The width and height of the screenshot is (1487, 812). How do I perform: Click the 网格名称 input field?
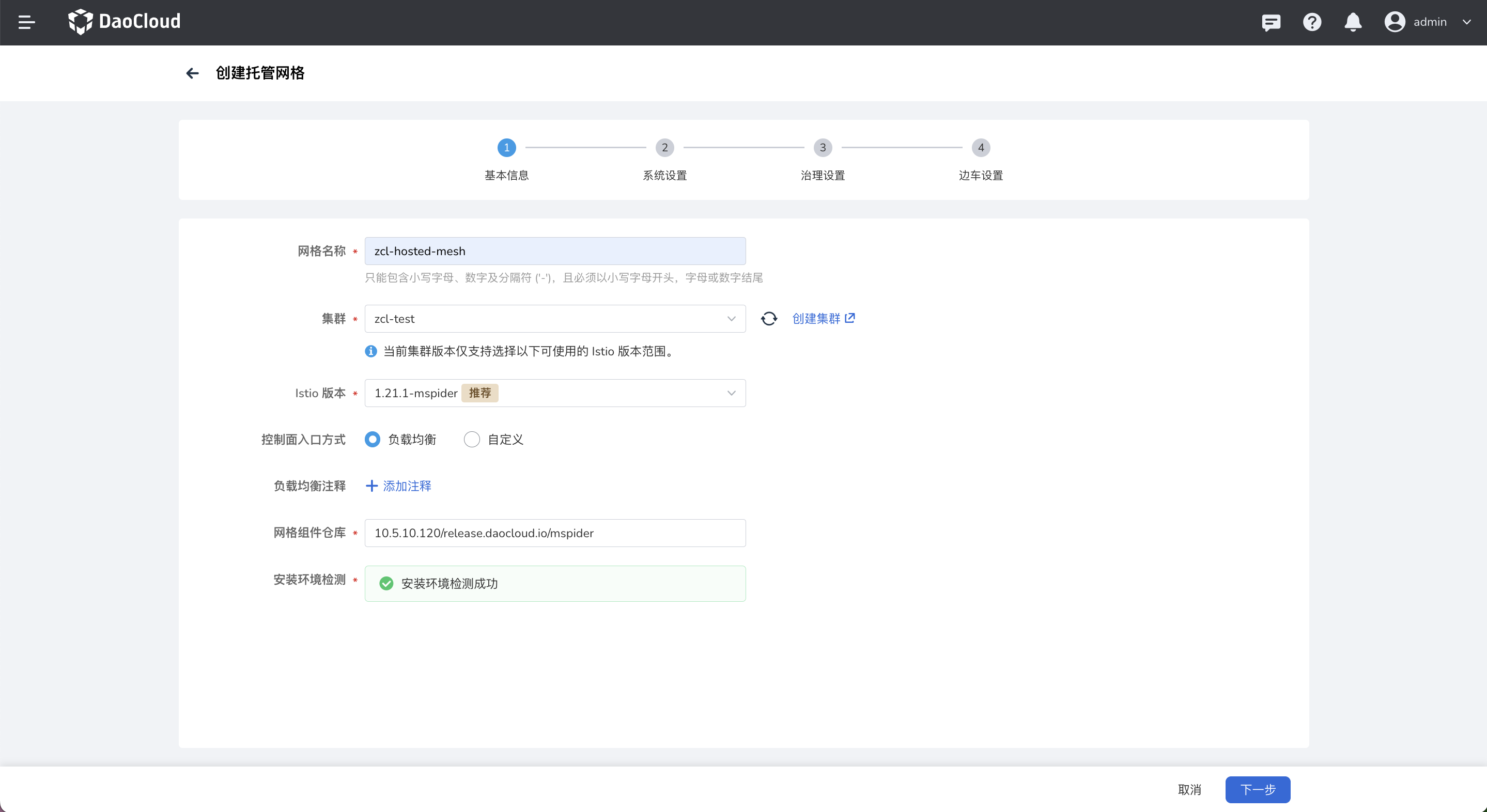[x=555, y=251]
